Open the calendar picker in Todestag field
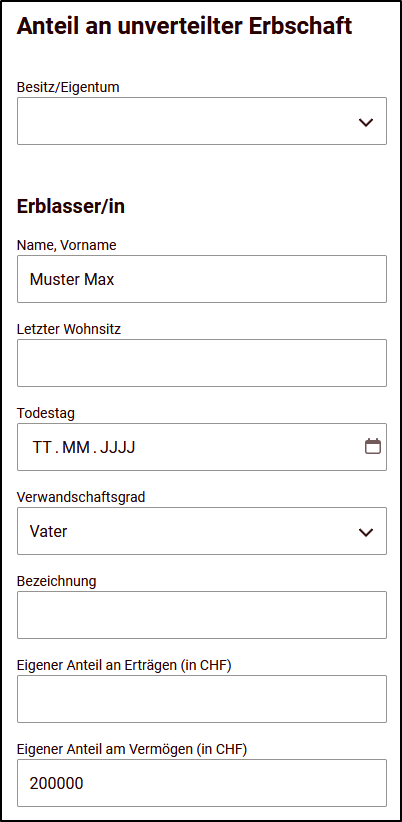402x822 pixels. click(x=373, y=447)
